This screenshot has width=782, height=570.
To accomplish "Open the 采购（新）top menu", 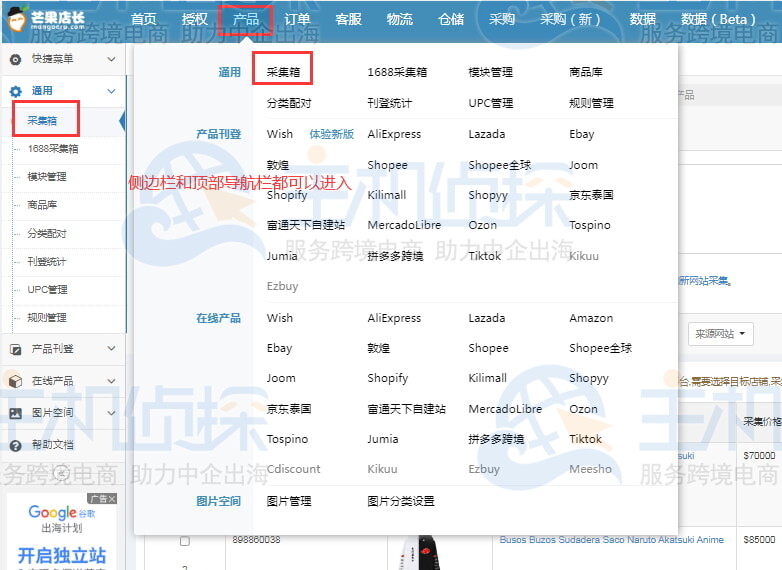I will [x=570, y=19].
